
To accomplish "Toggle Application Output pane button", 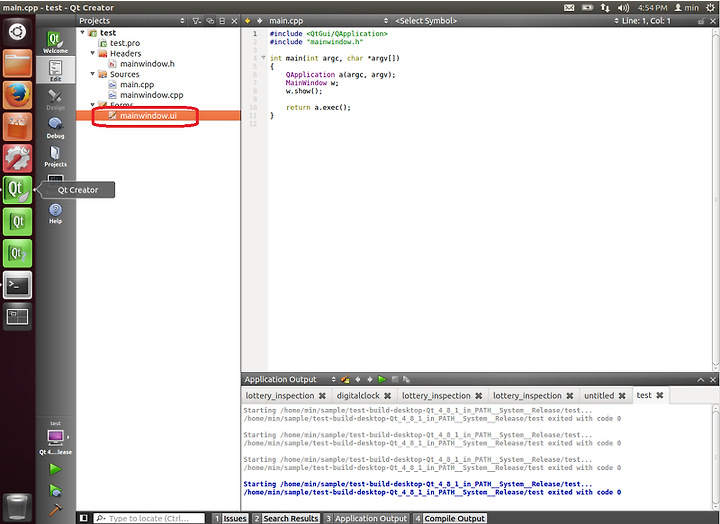I will (366, 518).
